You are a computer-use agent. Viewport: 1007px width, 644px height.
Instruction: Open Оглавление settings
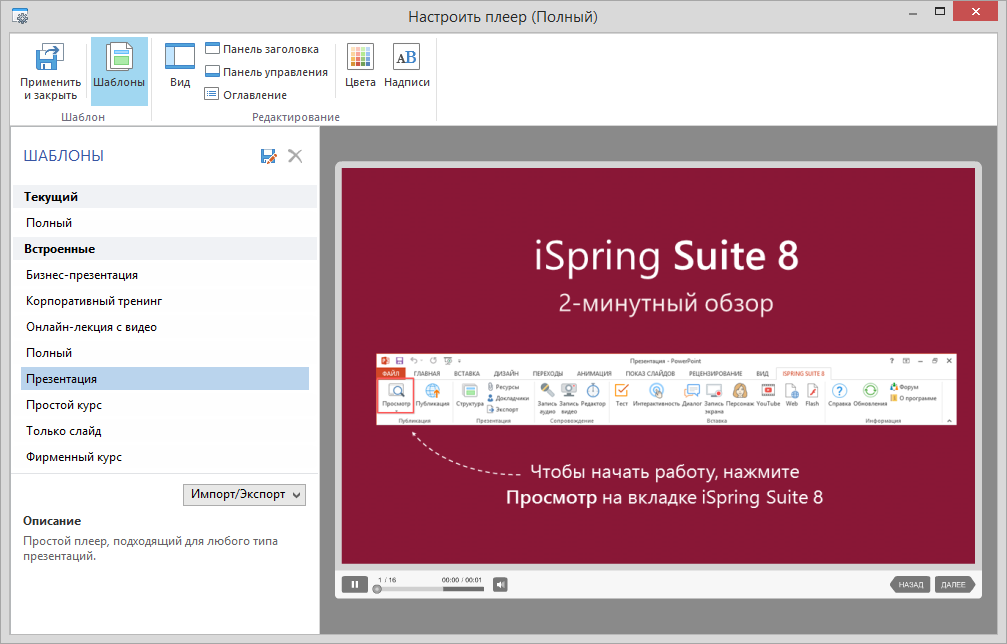[x=245, y=95]
